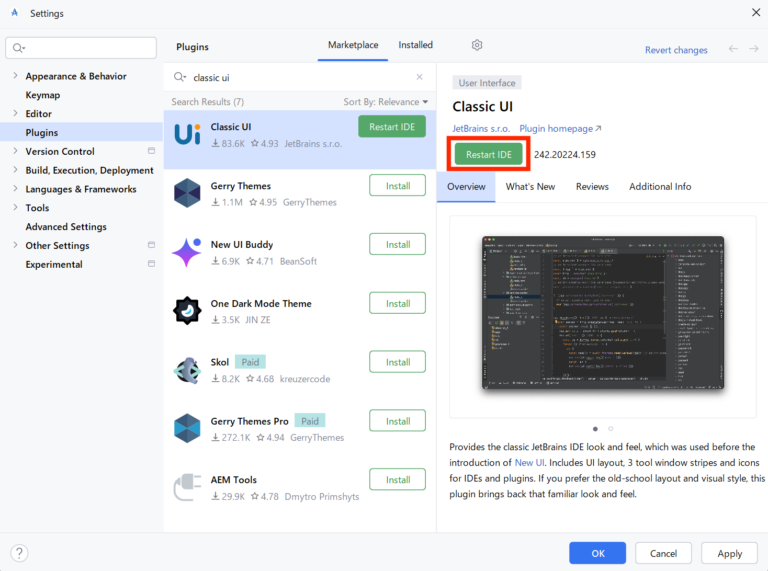The width and height of the screenshot is (768, 571).
Task: Expand the Other Settings node
Action: 15,245
